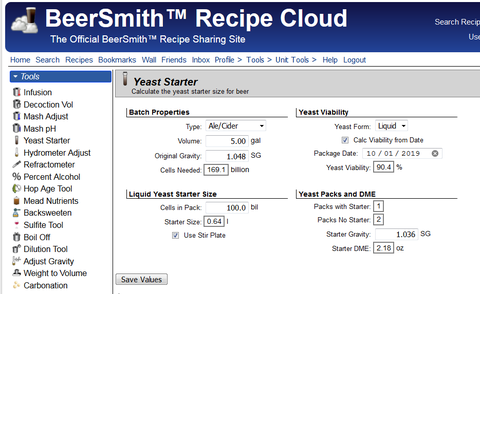The image size is (480, 432).
Task: Click the Yeast Viability value 90.4
Action: [383, 167]
